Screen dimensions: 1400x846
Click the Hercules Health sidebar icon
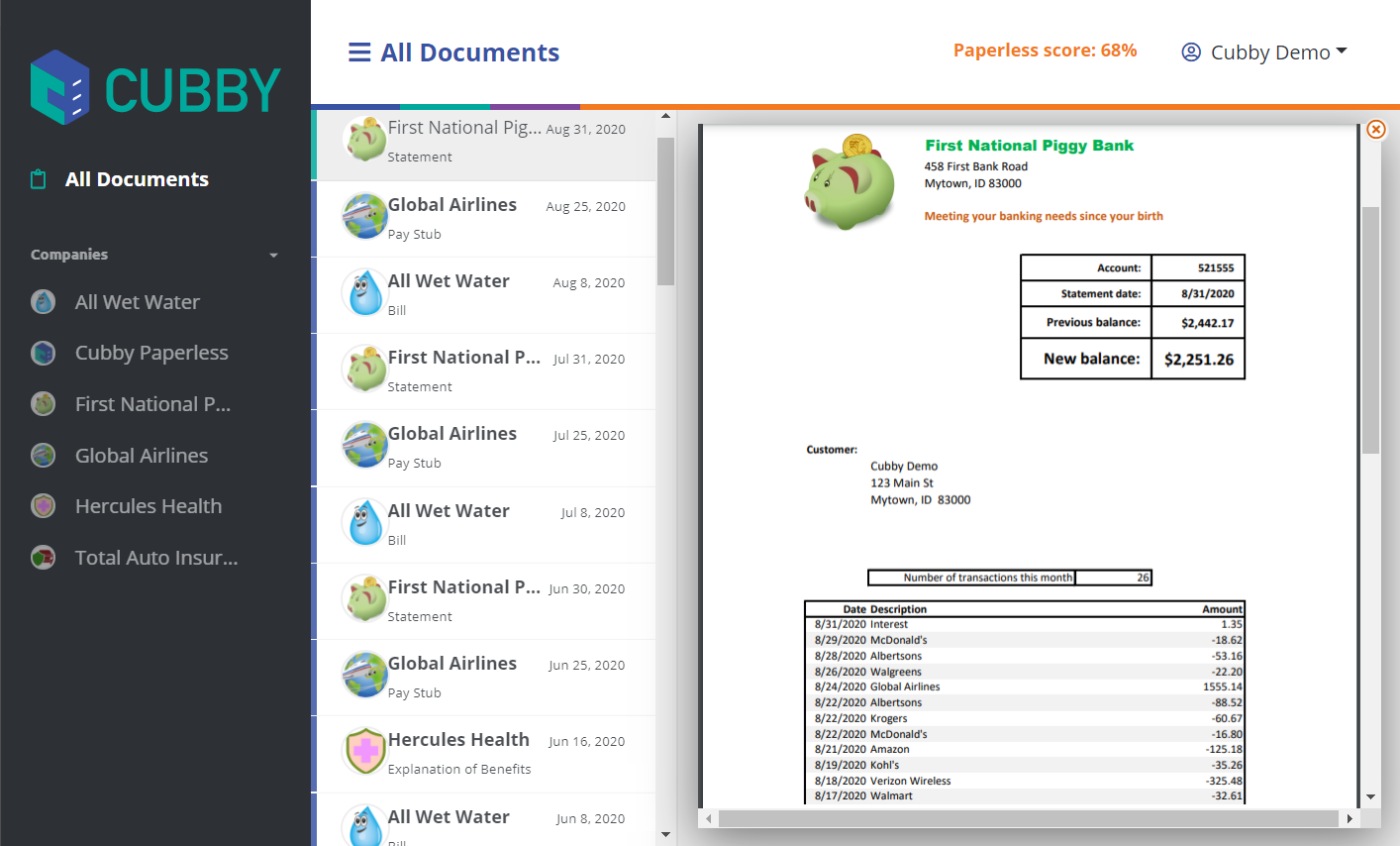(43, 506)
